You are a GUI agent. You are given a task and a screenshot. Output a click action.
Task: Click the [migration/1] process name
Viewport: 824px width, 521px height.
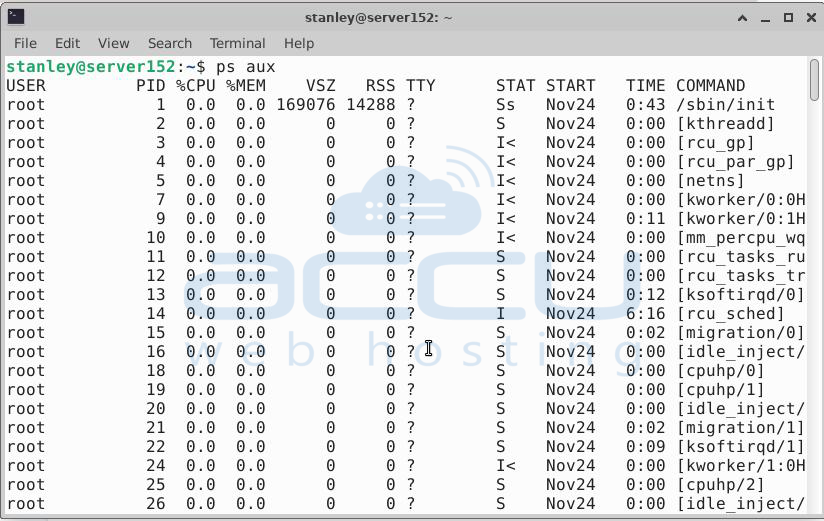click(740, 428)
